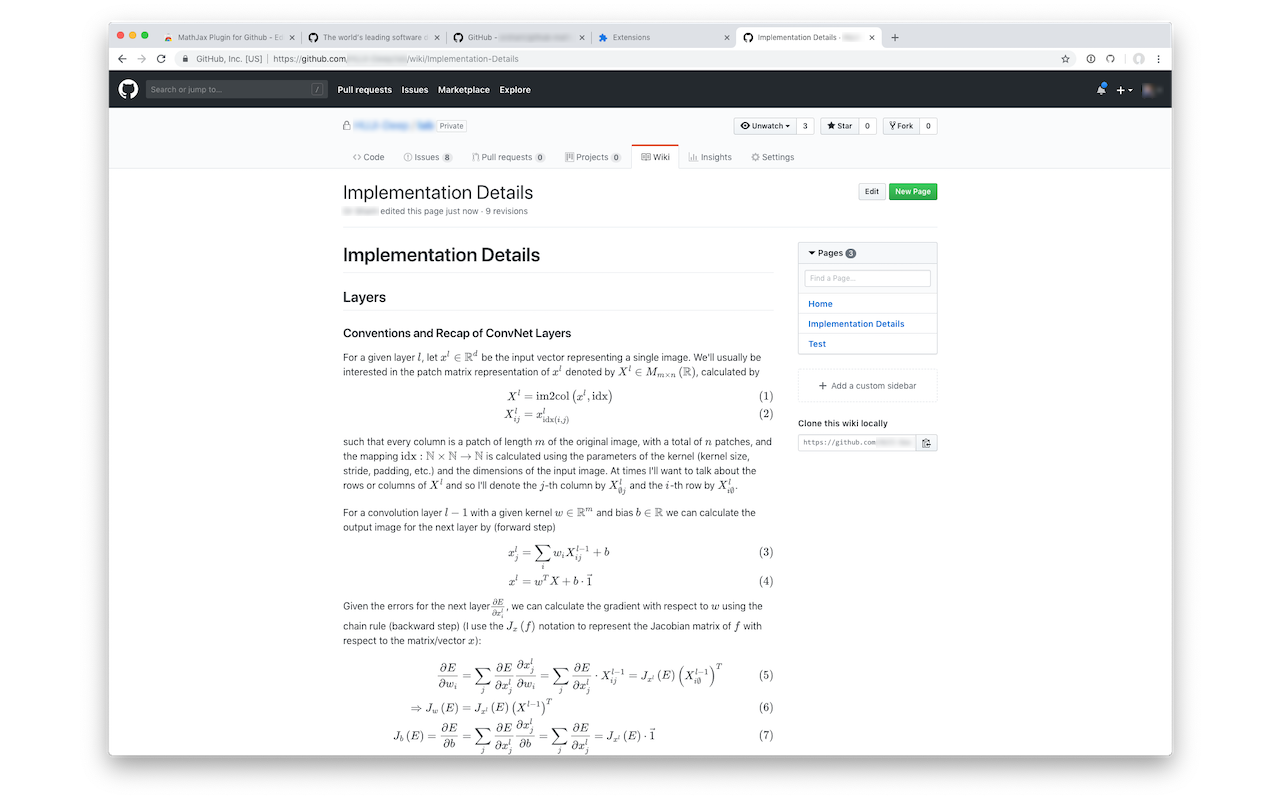View the fork count of 0
The height and width of the screenshot is (800, 1280).
[928, 126]
